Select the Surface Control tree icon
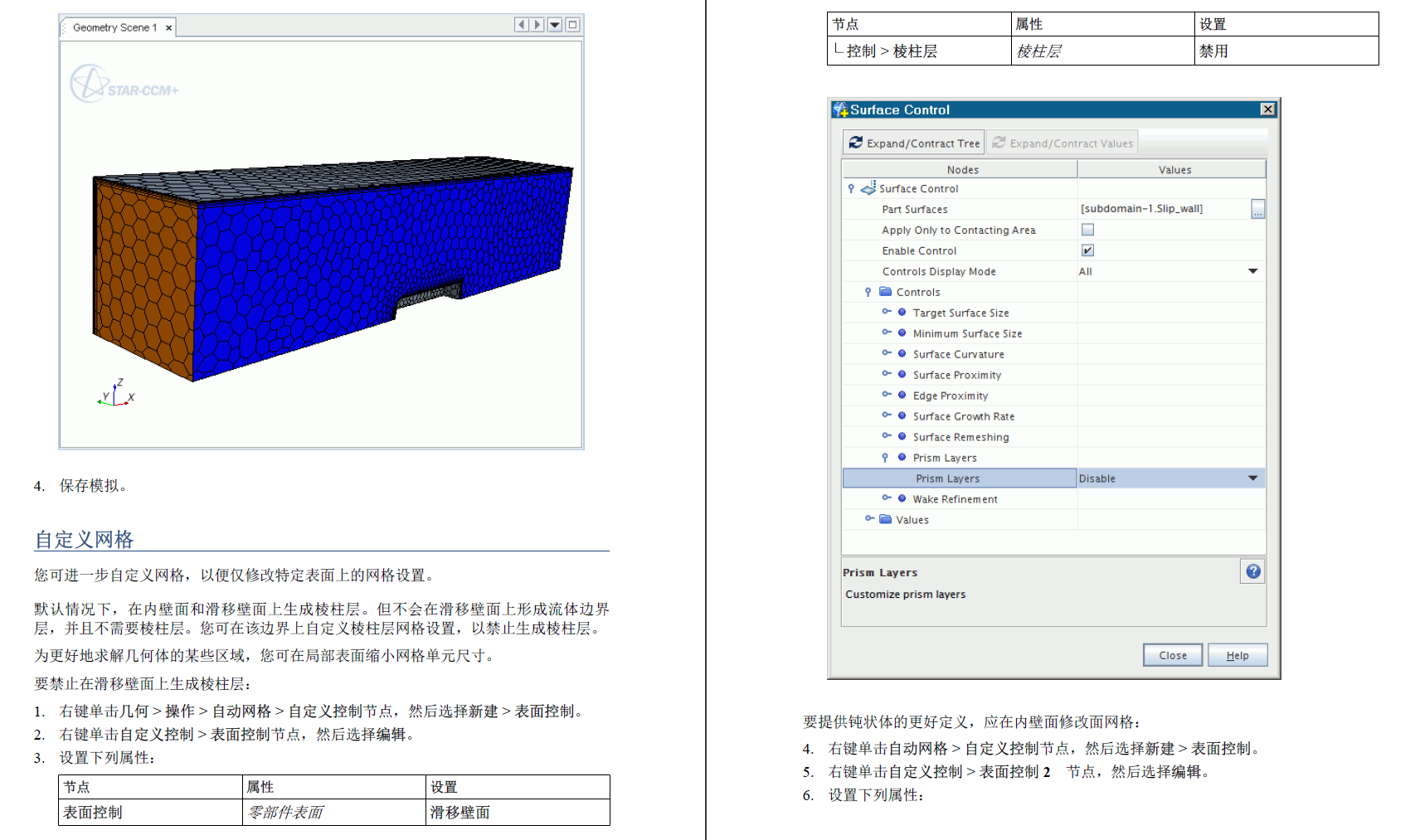 [x=868, y=188]
